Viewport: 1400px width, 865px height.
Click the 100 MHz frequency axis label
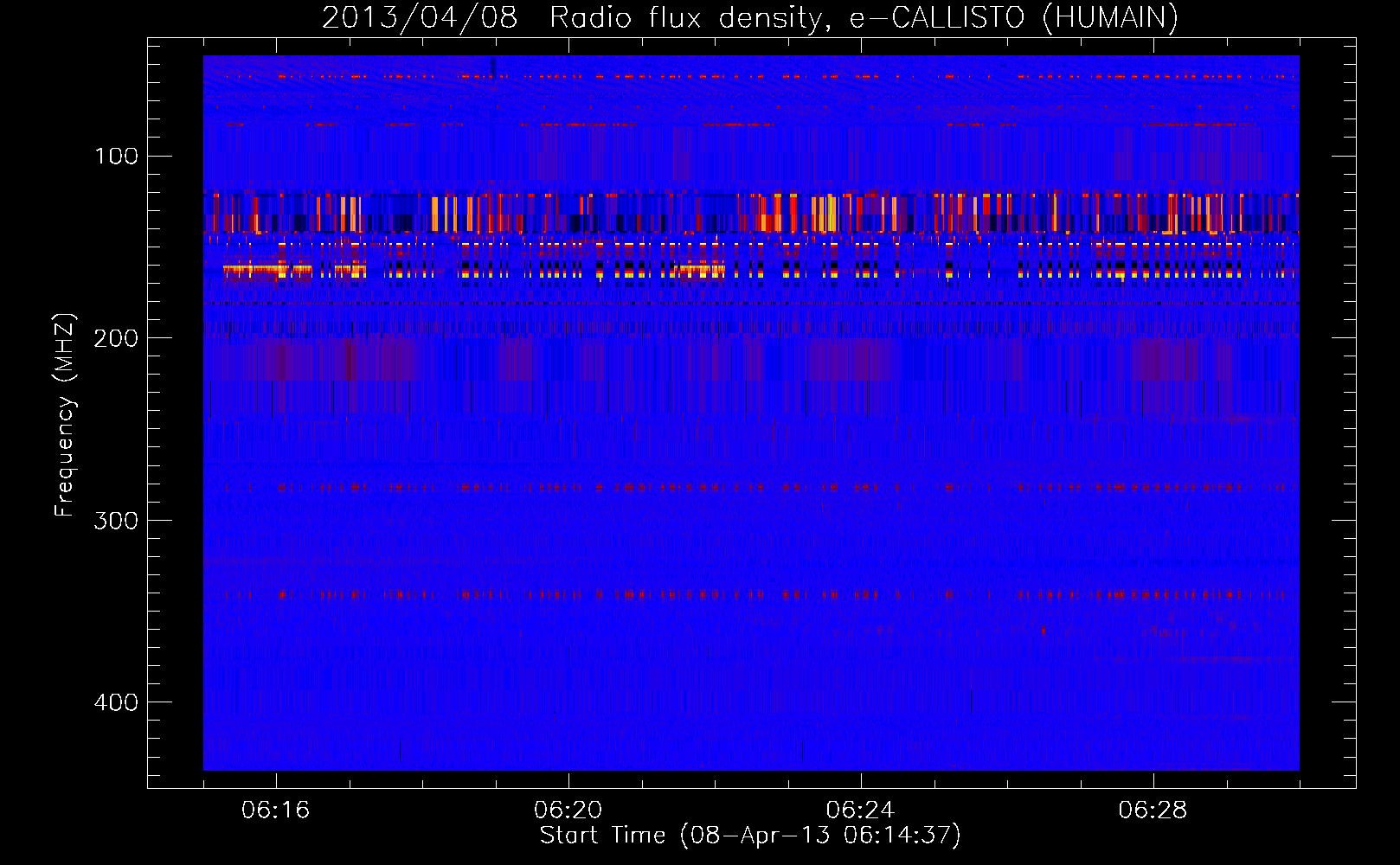(x=117, y=157)
